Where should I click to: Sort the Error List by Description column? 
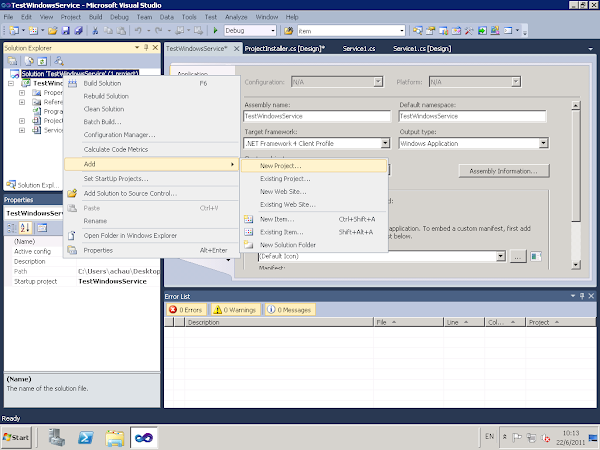pyautogui.click(x=278, y=322)
